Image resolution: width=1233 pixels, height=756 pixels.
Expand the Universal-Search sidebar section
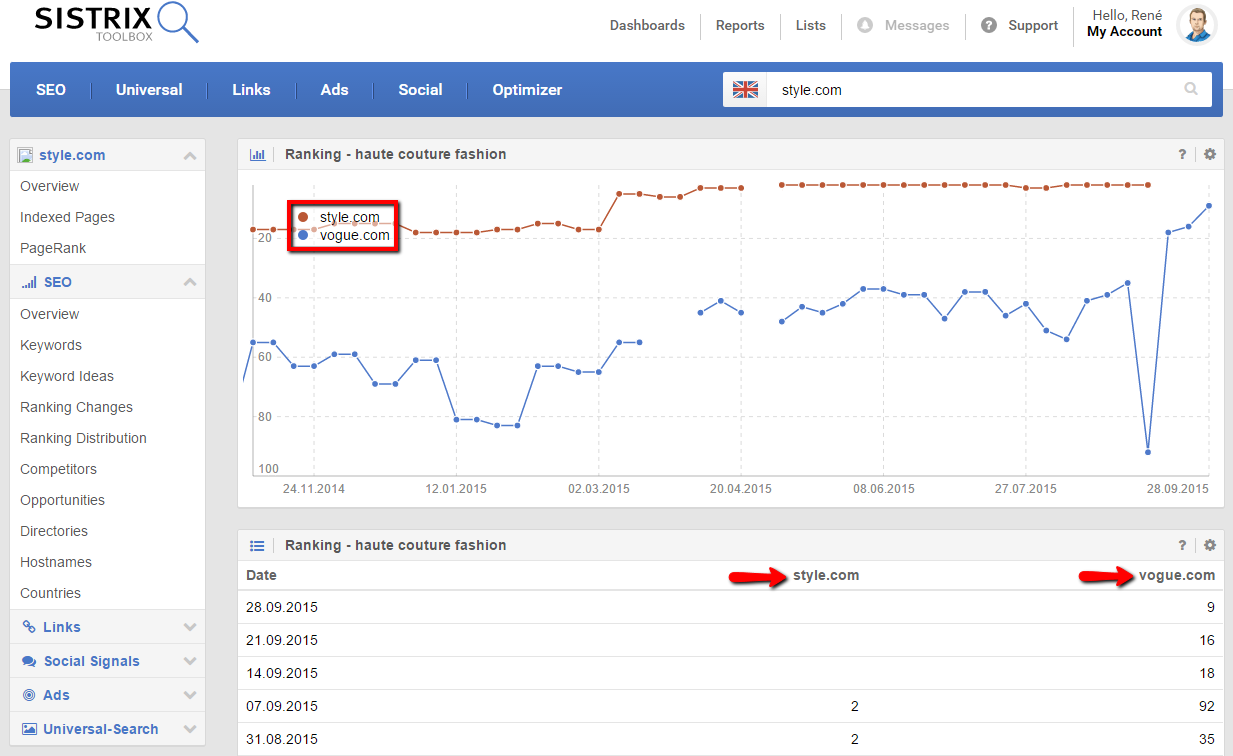[189, 729]
